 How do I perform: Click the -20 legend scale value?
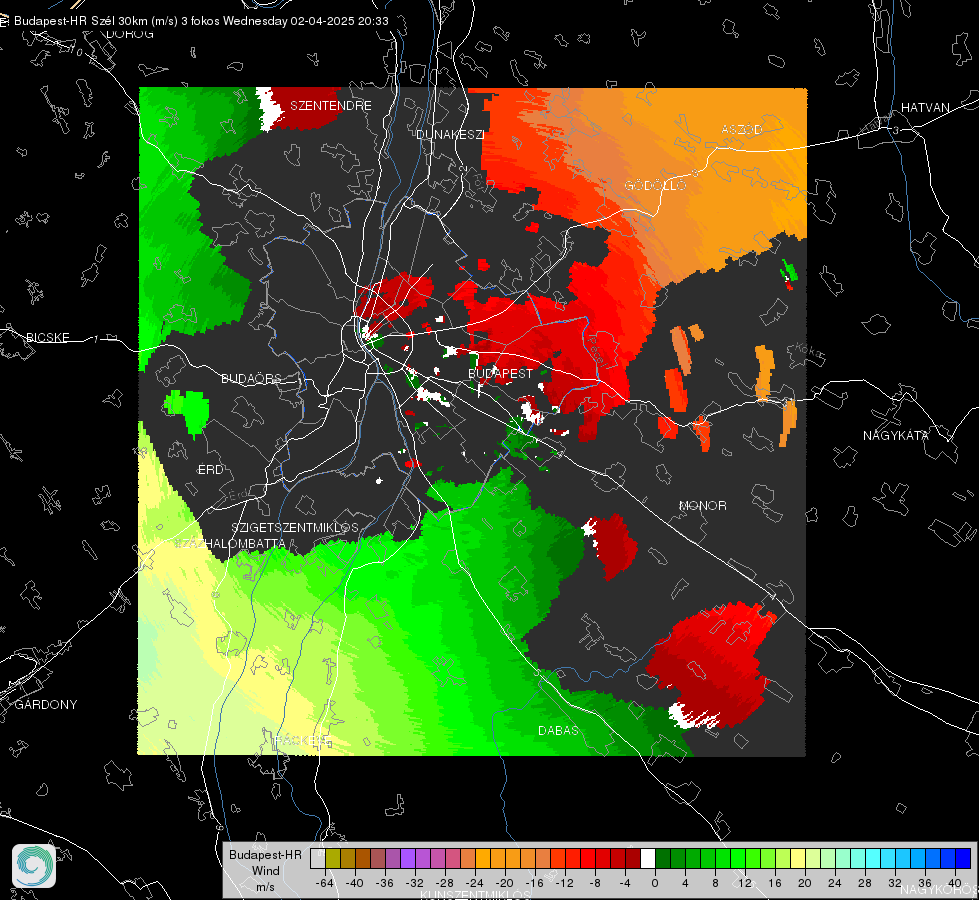coord(504,883)
